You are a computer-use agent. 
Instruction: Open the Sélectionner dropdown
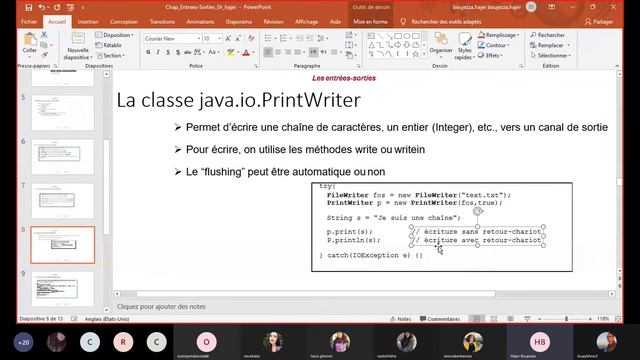tap(551, 56)
